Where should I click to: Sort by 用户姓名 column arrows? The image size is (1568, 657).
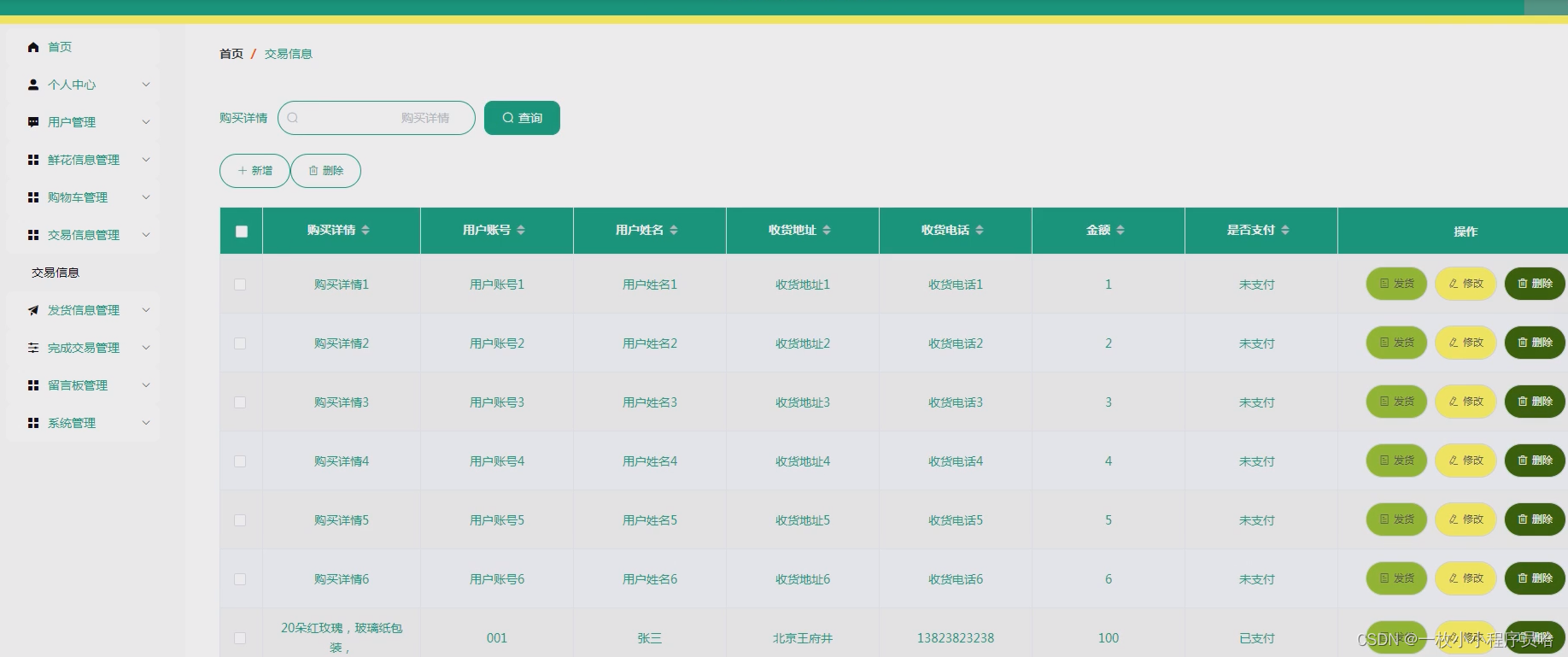(x=674, y=230)
